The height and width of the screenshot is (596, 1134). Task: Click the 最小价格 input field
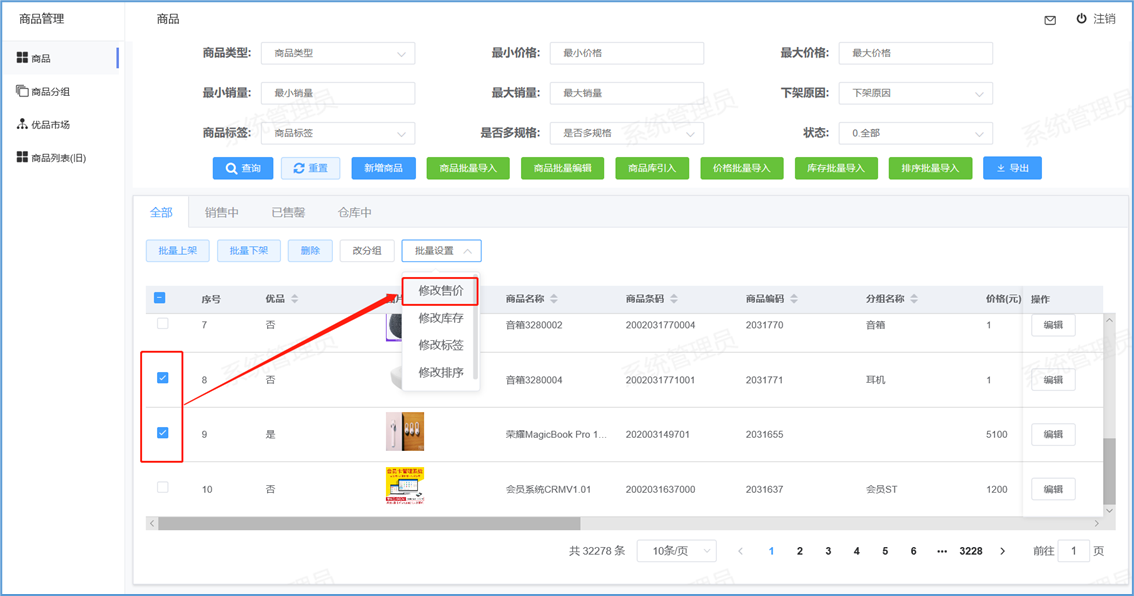pyautogui.click(x=626, y=54)
